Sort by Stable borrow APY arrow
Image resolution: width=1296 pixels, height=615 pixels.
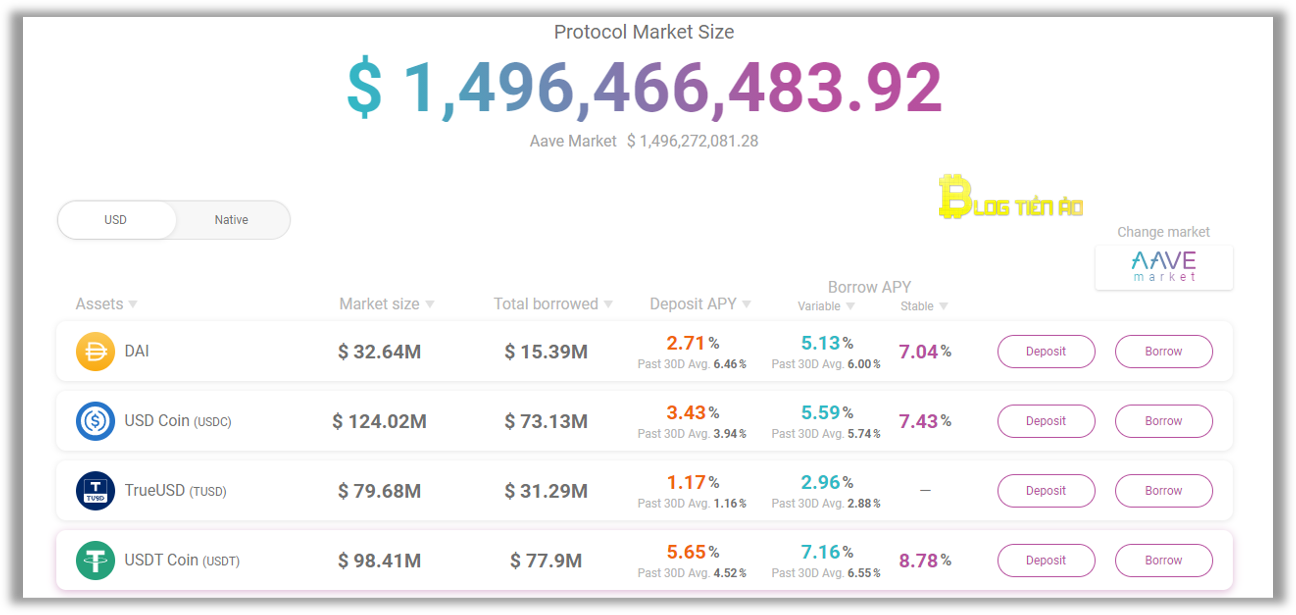(x=943, y=307)
